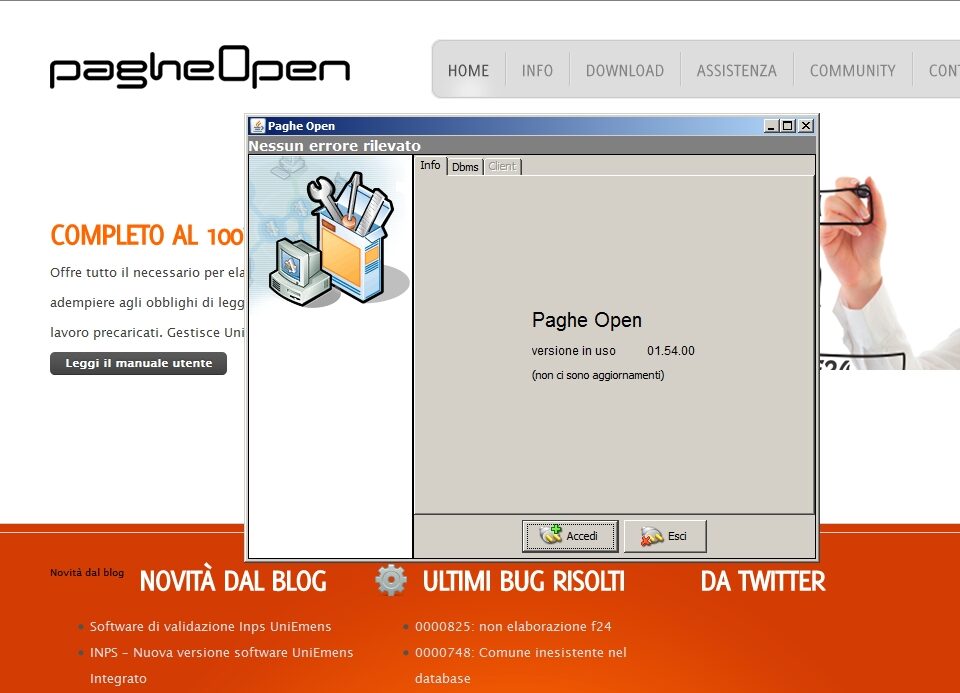Open the Software di validazione Inps UniEmens post
Screen dimensions: 960x693
pos(210,627)
